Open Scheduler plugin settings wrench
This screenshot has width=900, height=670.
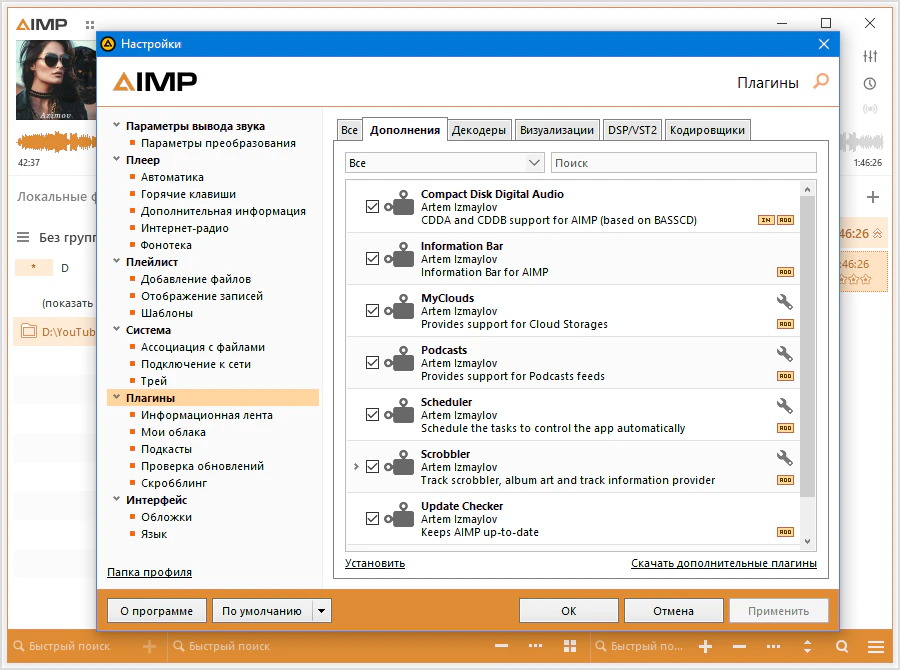[785, 405]
